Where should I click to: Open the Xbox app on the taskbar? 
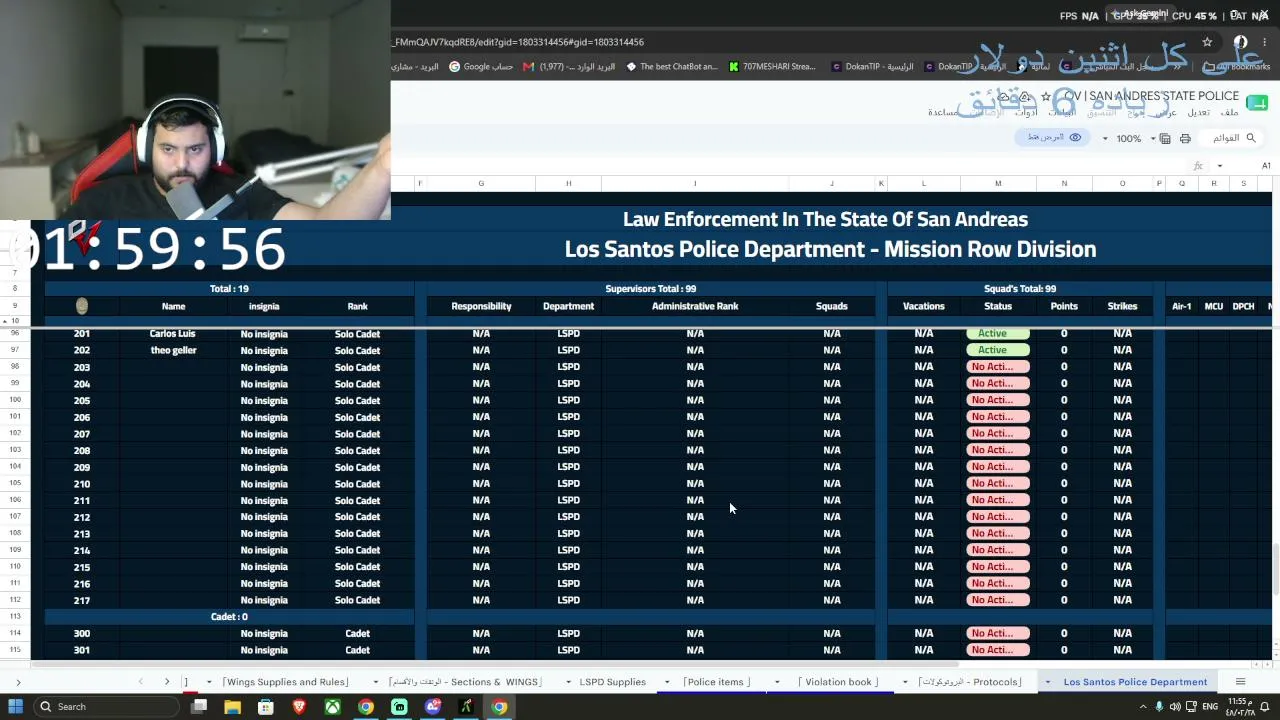click(x=332, y=706)
